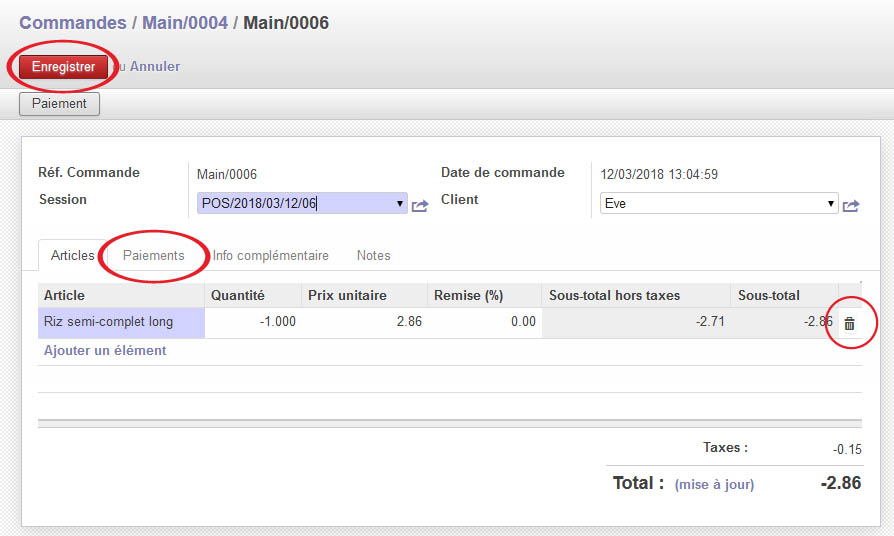Go back to Main/0004 breadcrumb
This screenshot has width=894, height=536.
click(185, 22)
